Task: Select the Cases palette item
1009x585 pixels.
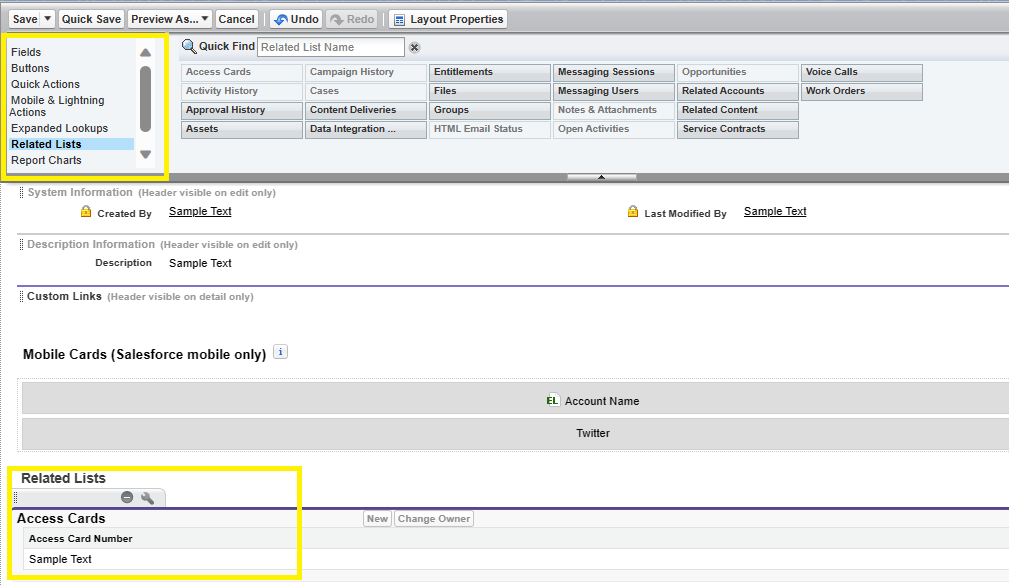Action: pyautogui.click(x=366, y=91)
